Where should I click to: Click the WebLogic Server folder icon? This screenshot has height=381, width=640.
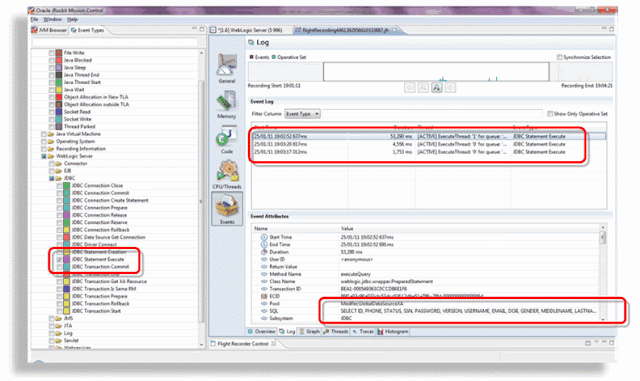[x=51, y=156]
